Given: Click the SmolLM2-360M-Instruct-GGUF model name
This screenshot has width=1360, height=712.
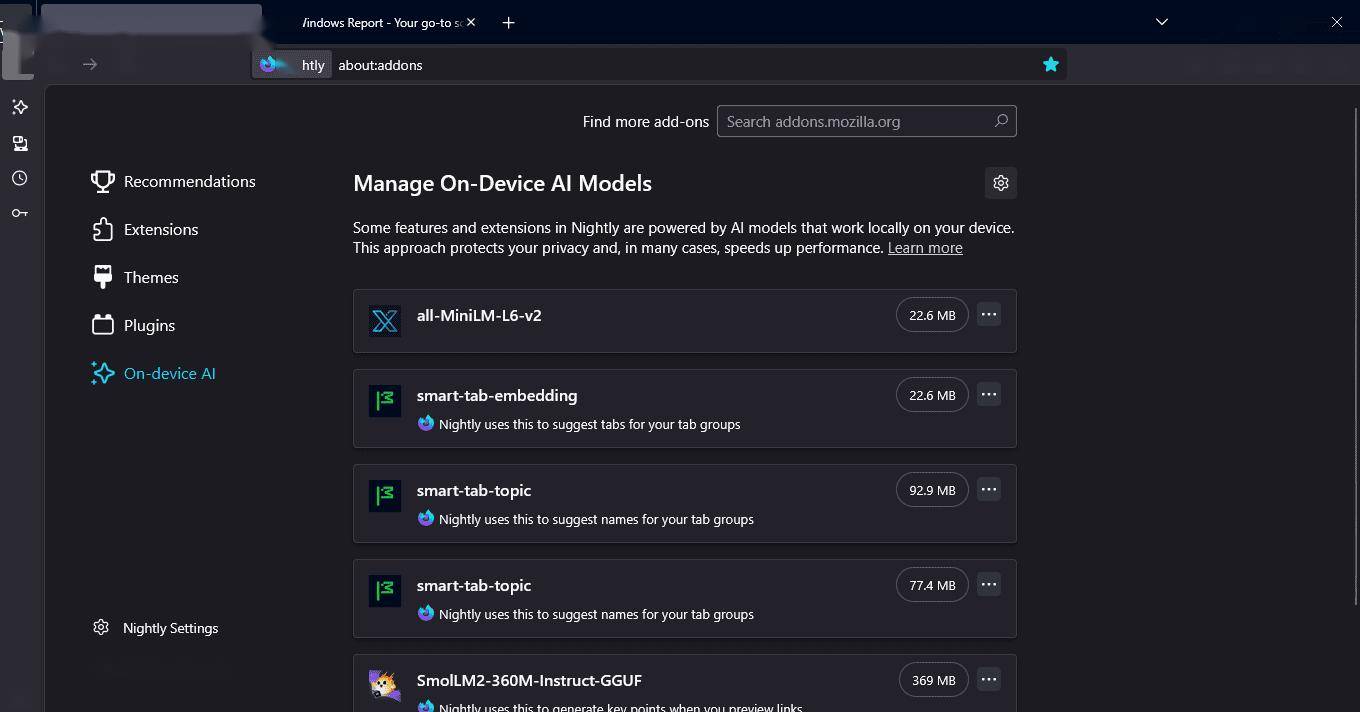Looking at the screenshot, I should tap(529, 680).
